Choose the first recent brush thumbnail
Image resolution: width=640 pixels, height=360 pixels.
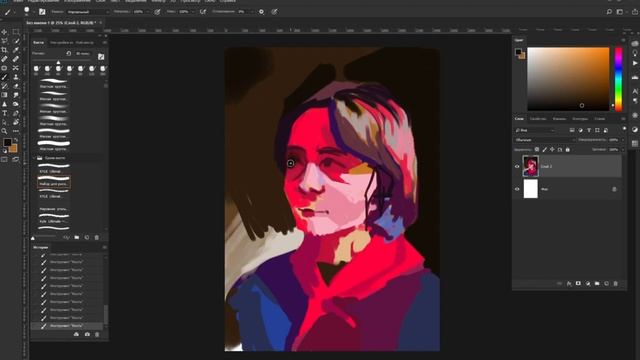click(x=36, y=69)
